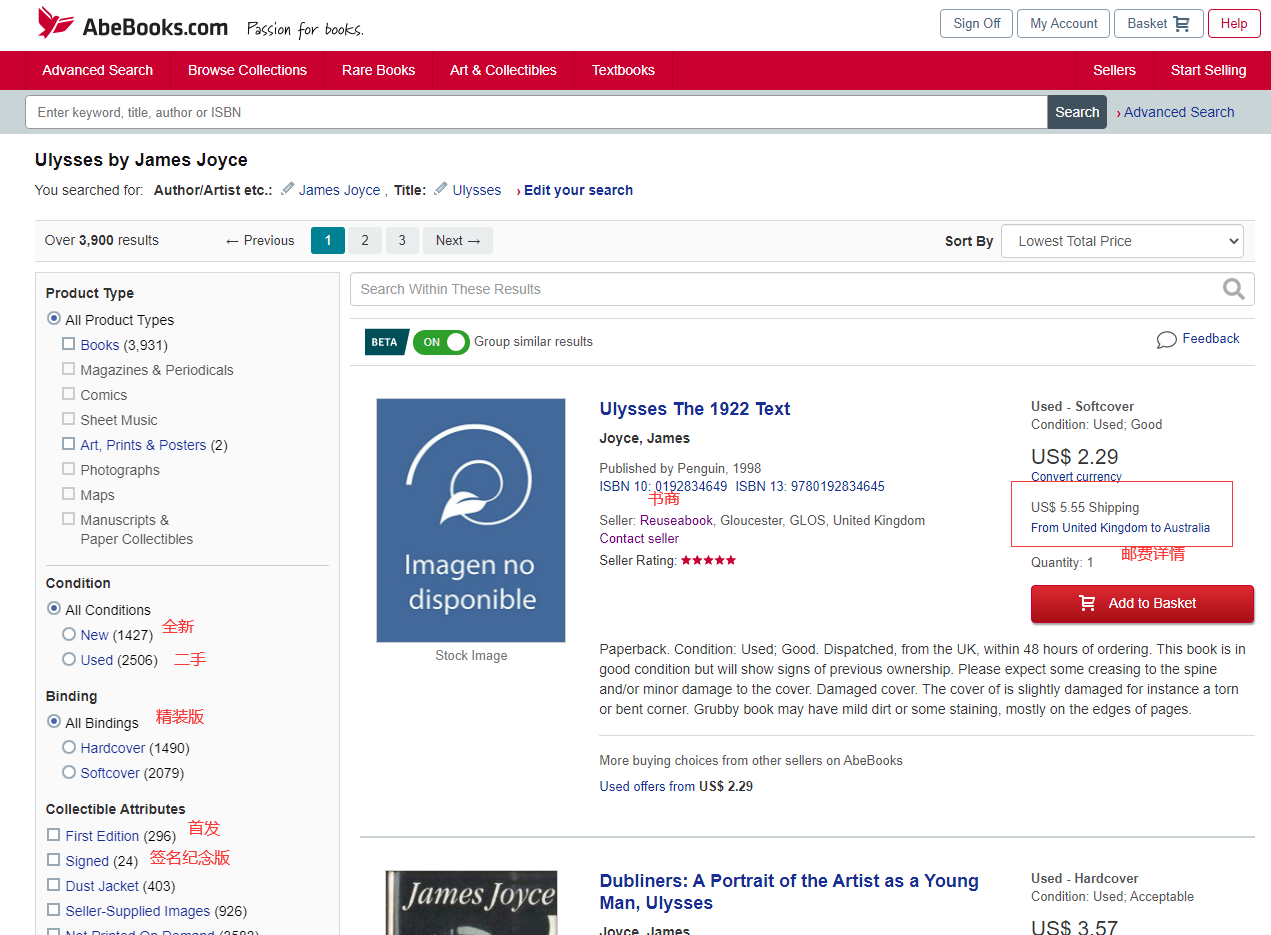Click the Feedback speech bubble icon
The width and height of the screenshot is (1271, 935).
tap(1166, 340)
